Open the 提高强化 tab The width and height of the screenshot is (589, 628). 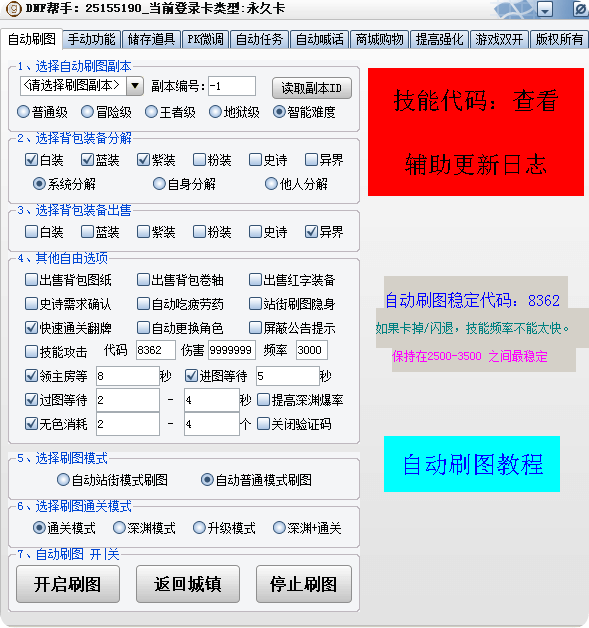tap(439, 40)
